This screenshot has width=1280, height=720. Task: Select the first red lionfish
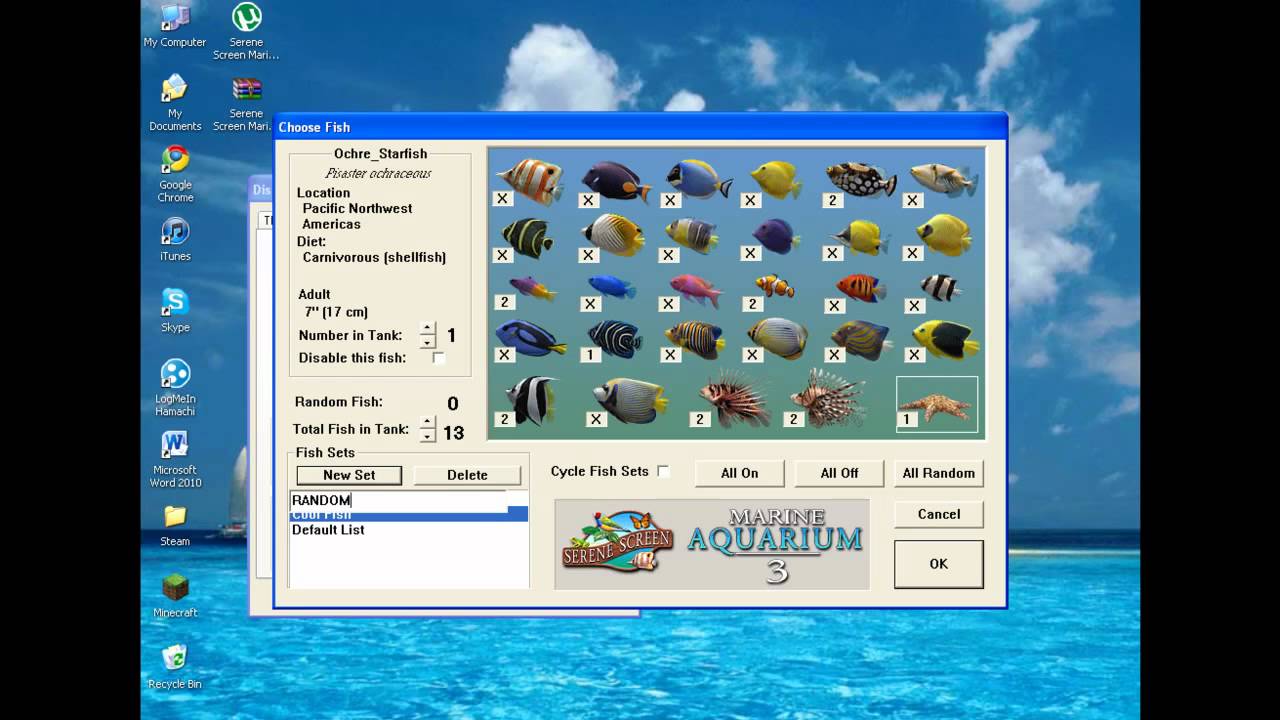click(x=734, y=398)
